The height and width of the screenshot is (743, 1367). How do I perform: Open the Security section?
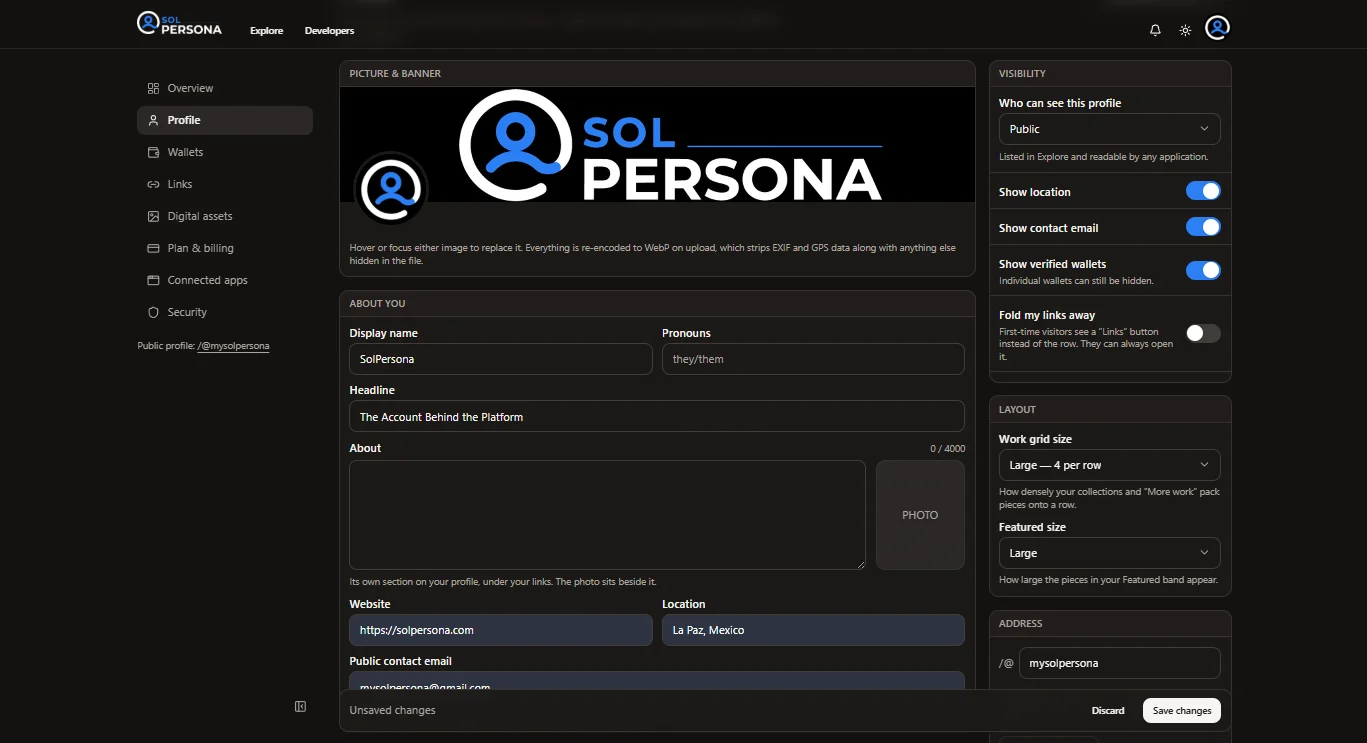click(x=225, y=312)
